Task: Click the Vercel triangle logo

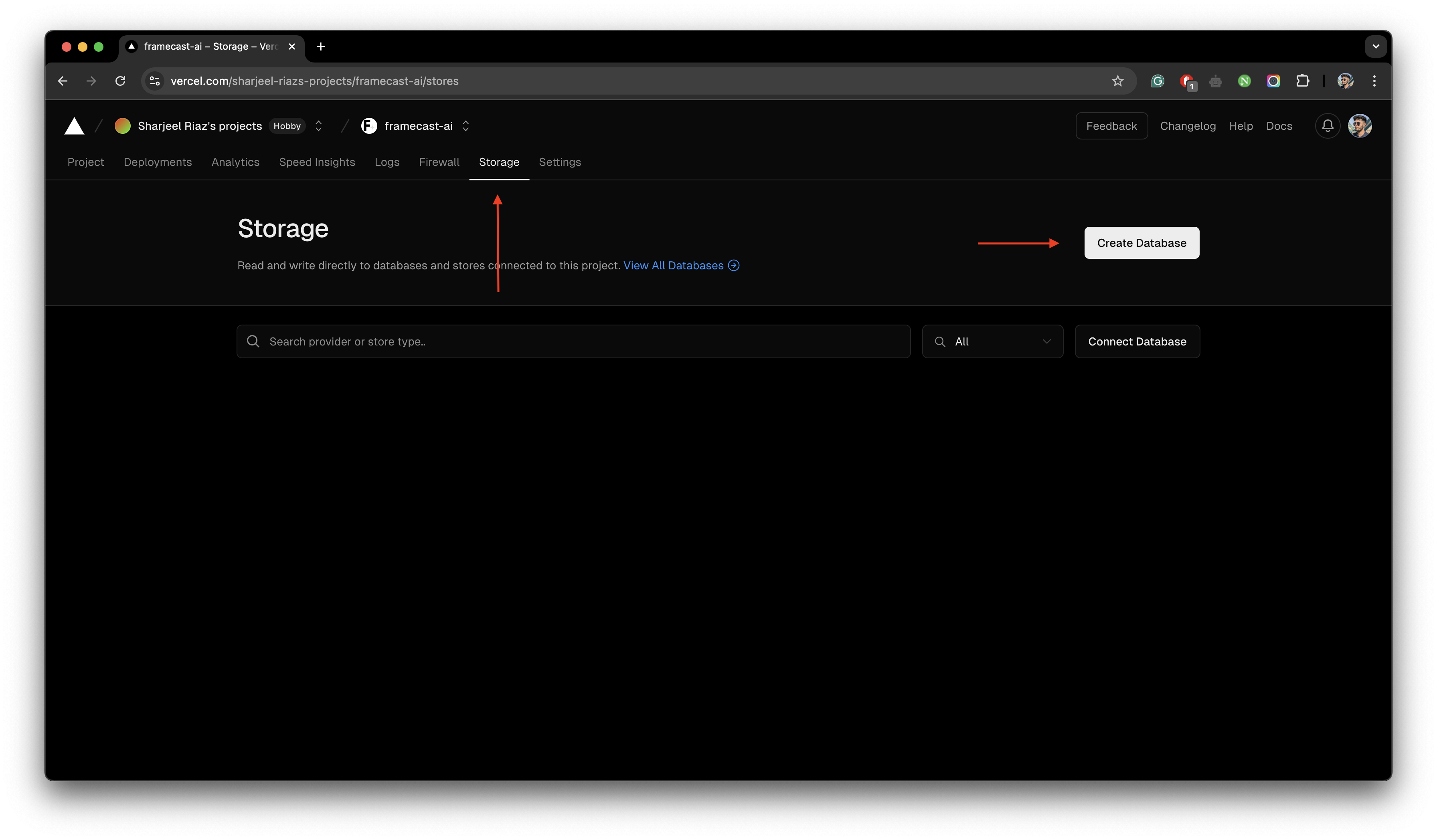Action: tap(74, 126)
